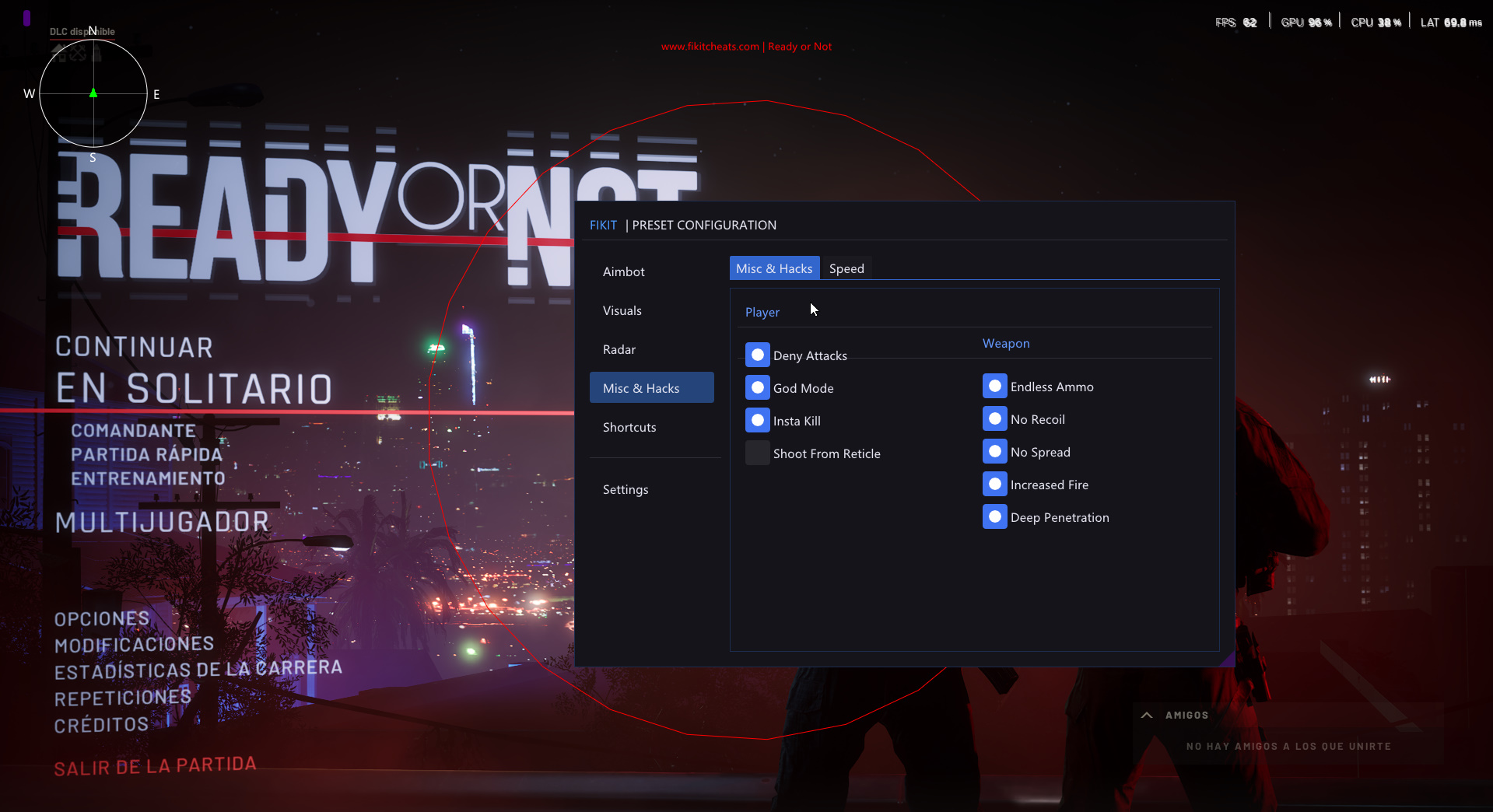Screen dimensions: 1493x812
Task: Disable the Insta Kill toggle
Action: tap(757, 420)
